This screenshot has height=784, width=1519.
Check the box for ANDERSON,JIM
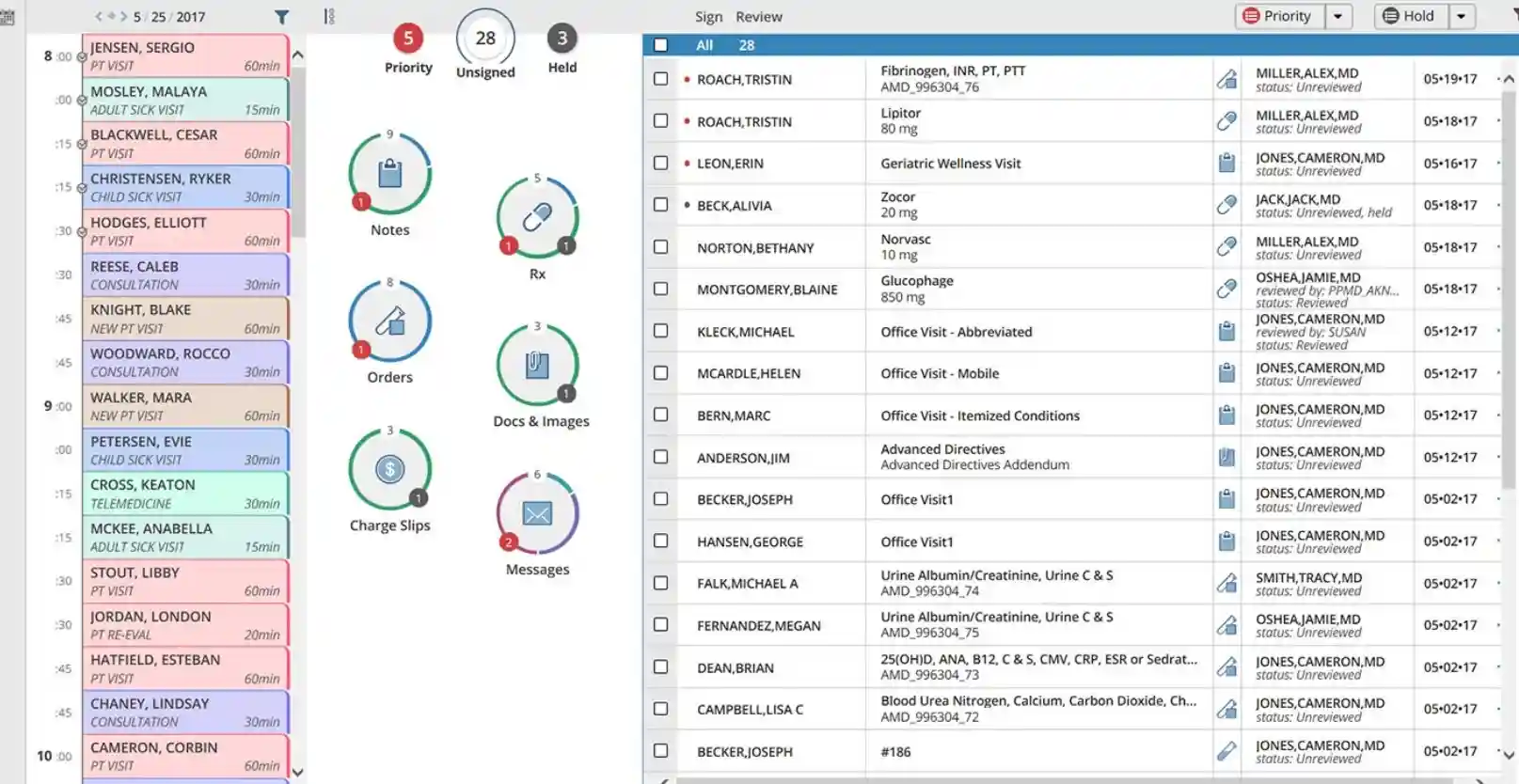(x=660, y=457)
